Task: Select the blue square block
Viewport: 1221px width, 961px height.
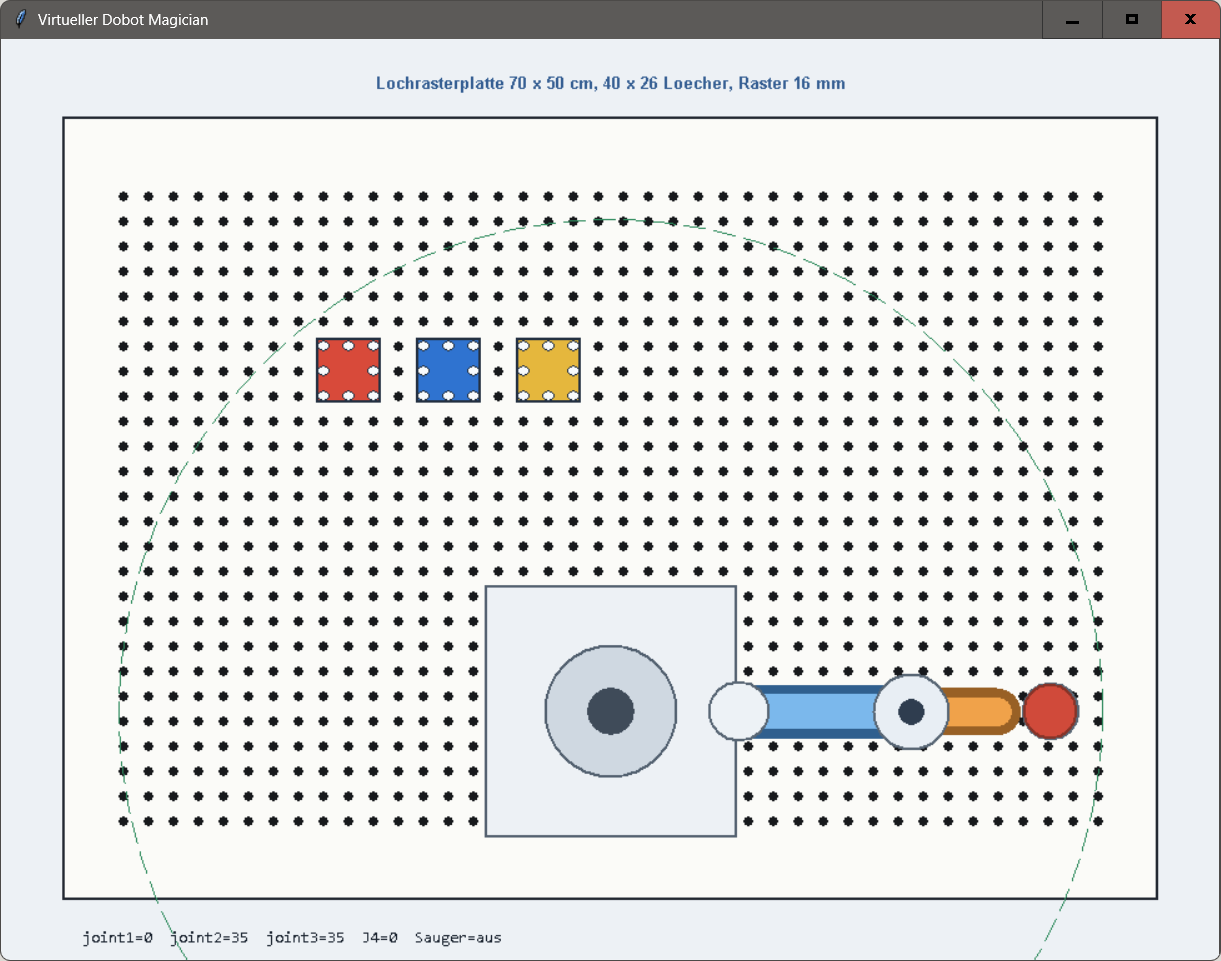Action: click(x=448, y=370)
